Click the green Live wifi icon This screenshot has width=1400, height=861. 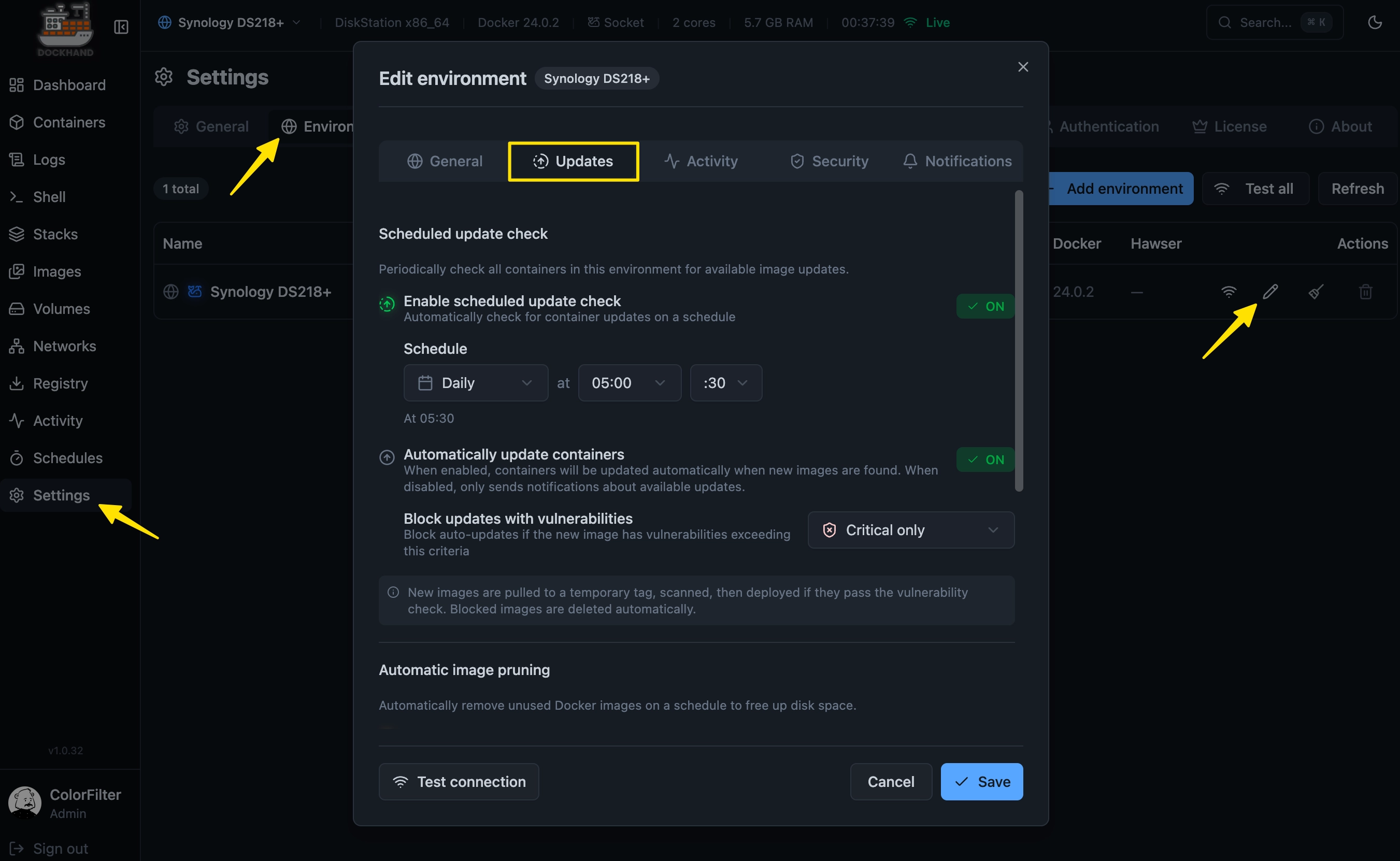pos(910,22)
